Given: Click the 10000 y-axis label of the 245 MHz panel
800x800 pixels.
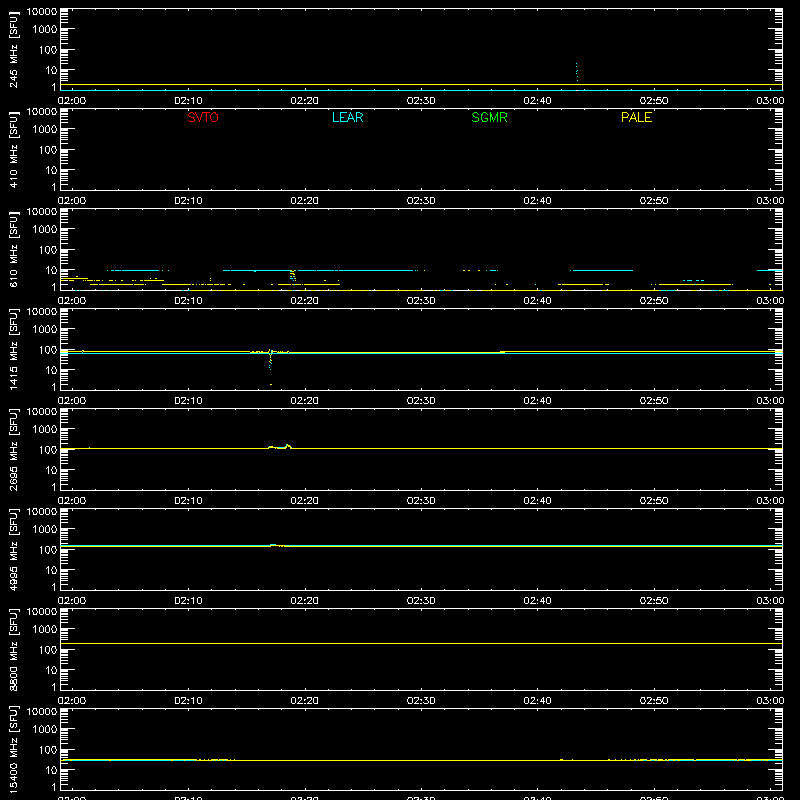Looking at the screenshot, I should coord(42,12).
